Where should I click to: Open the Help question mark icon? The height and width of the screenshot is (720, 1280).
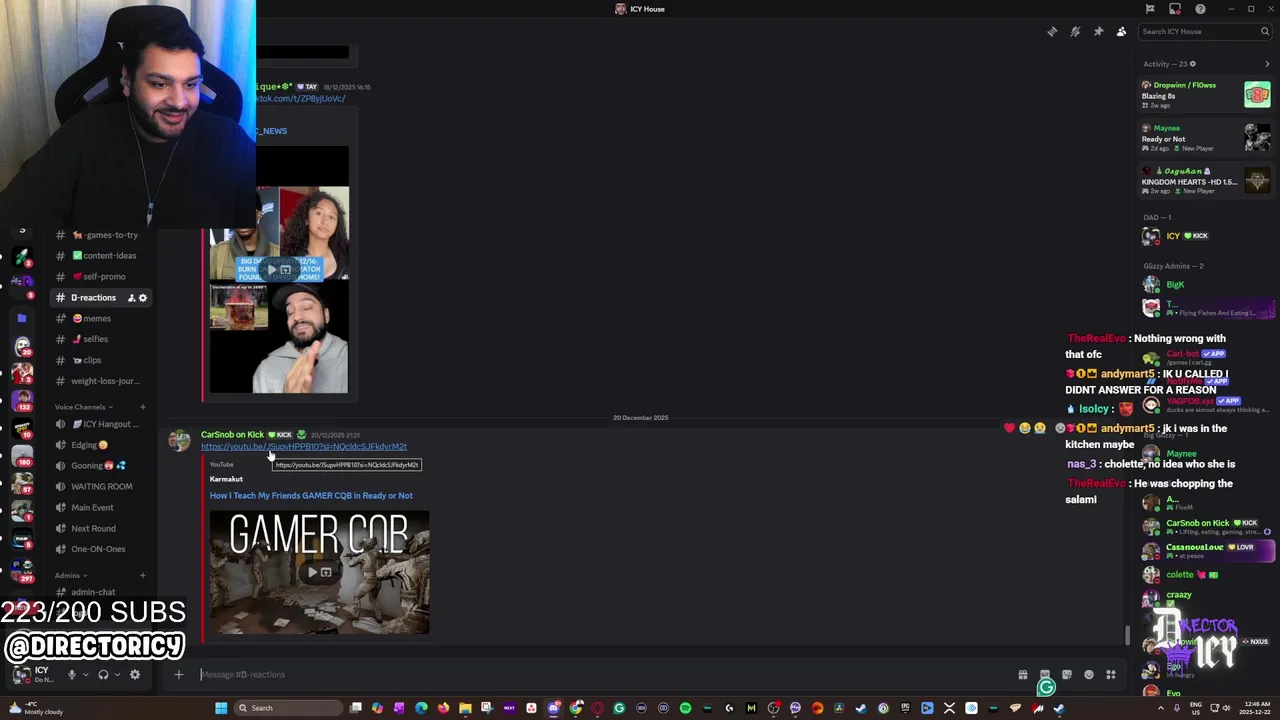(1200, 9)
